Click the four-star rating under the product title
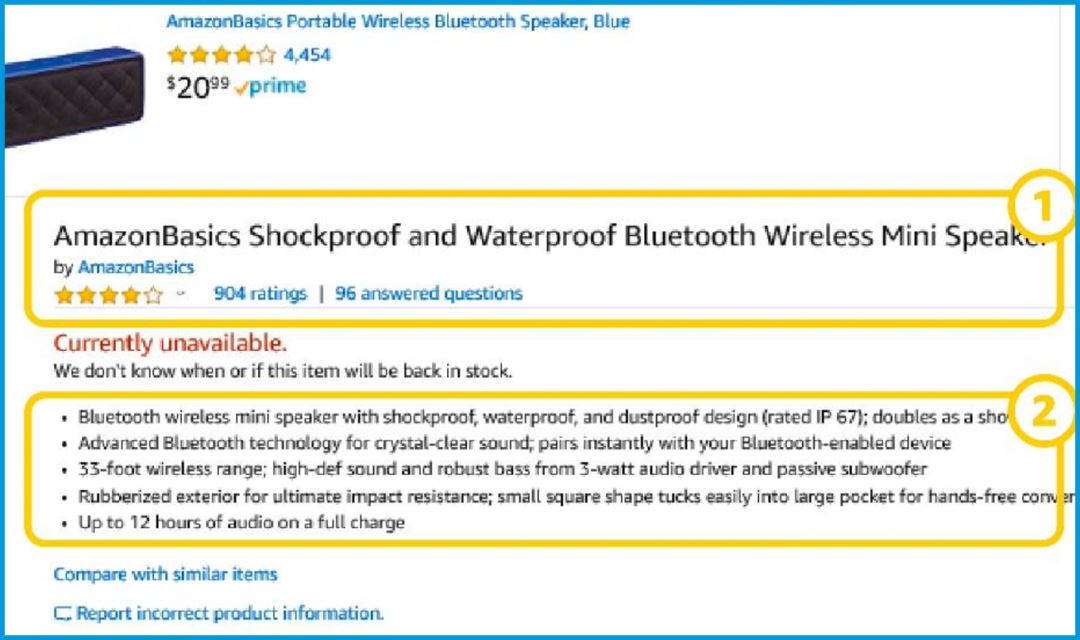Image resolution: width=1080 pixels, height=640 pixels. [109, 295]
